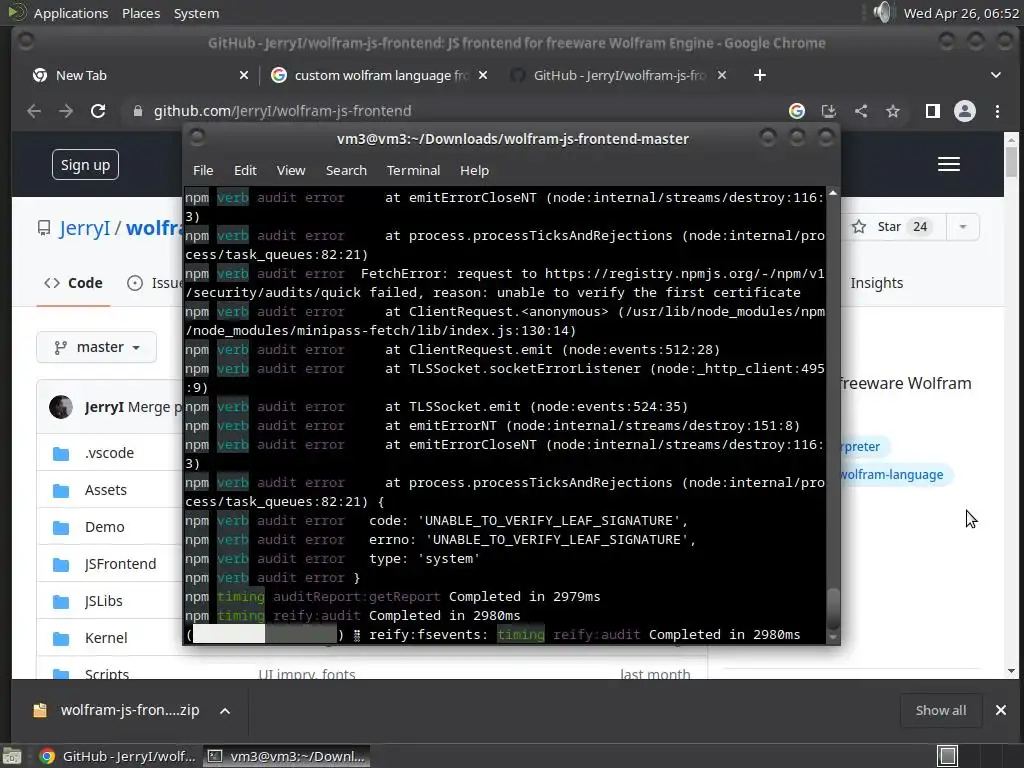Screen dimensions: 1024x768
Task: Open the Kernel folder
Action: [106, 638]
